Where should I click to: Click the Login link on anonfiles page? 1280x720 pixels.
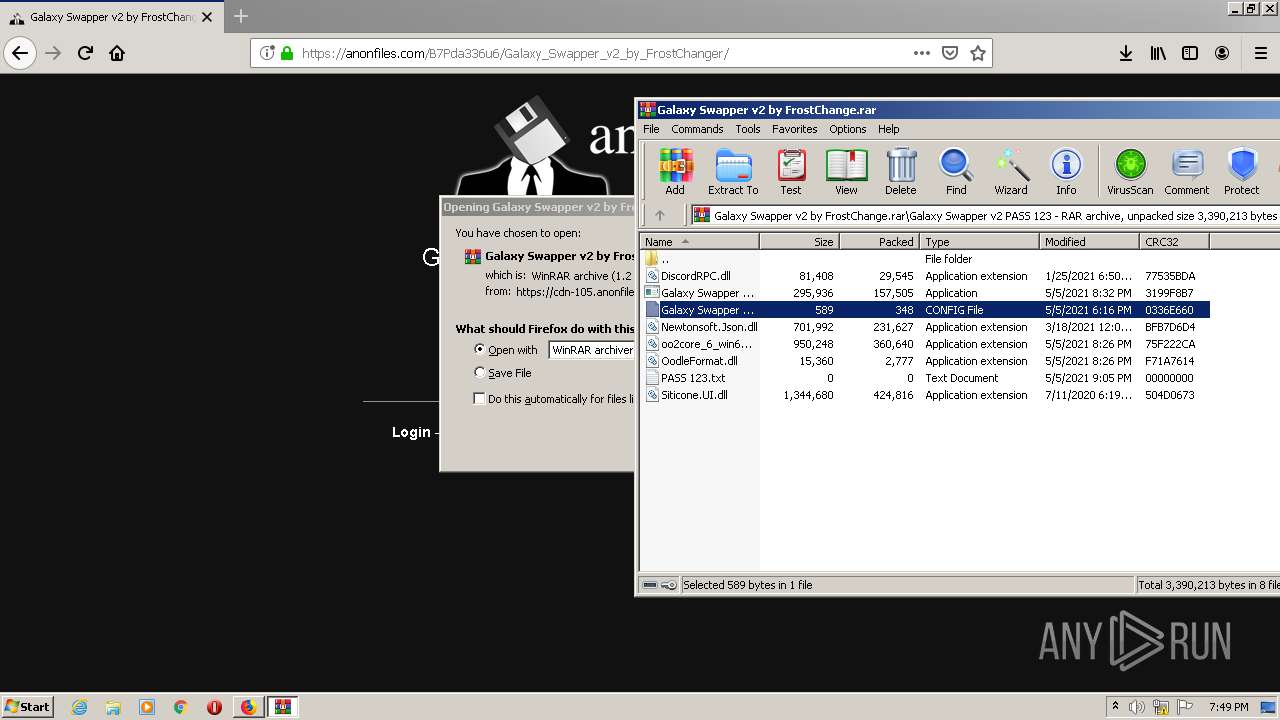pos(411,432)
